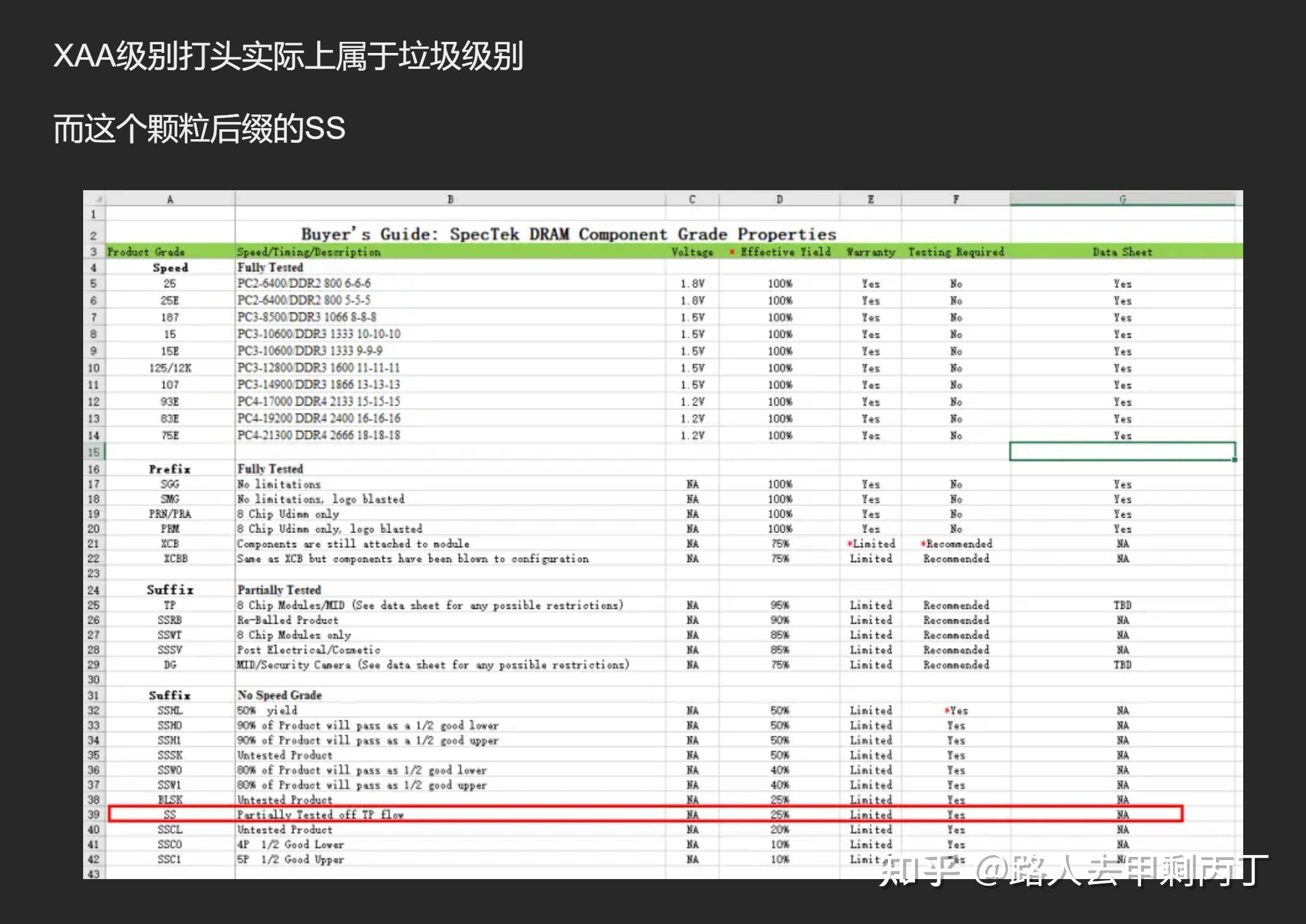Click the 'Warranty' column header cell
The height and width of the screenshot is (924, 1306).
point(871,252)
